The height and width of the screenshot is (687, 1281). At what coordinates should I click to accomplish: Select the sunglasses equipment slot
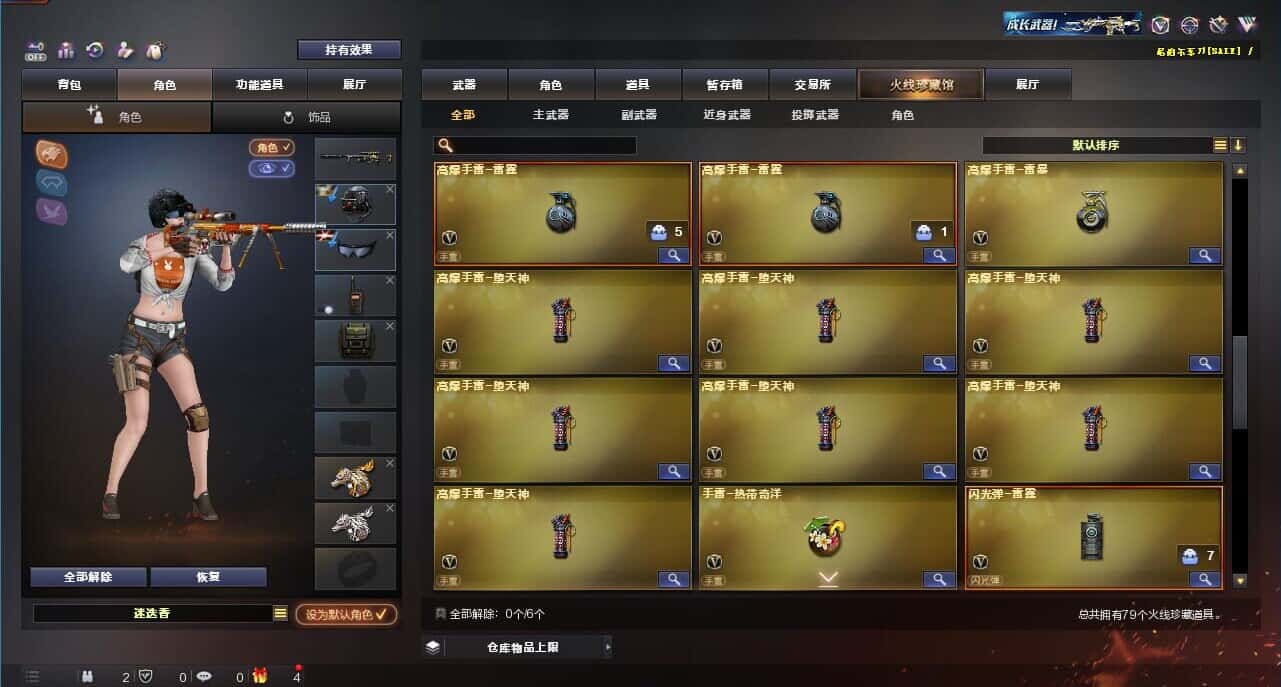pos(355,250)
